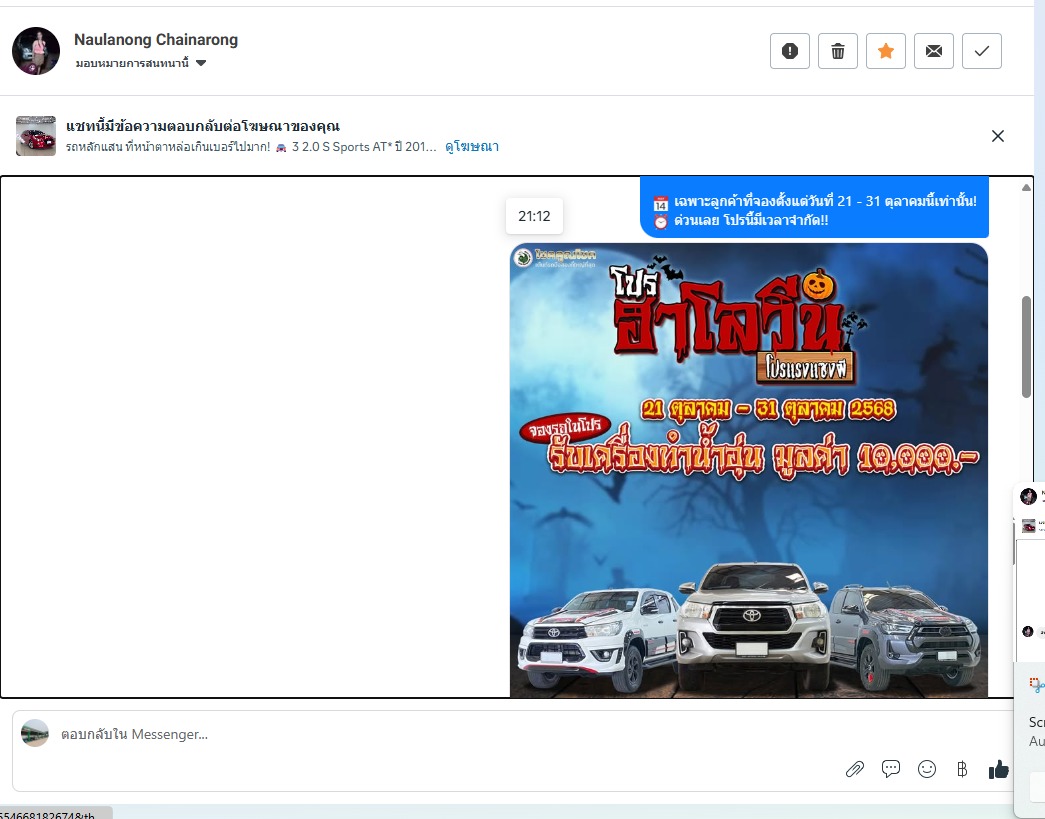The image size is (1045, 819).
Task: Mark conversation unread with envelope icon
Action: pyautogui.click(x=933, y=51)
